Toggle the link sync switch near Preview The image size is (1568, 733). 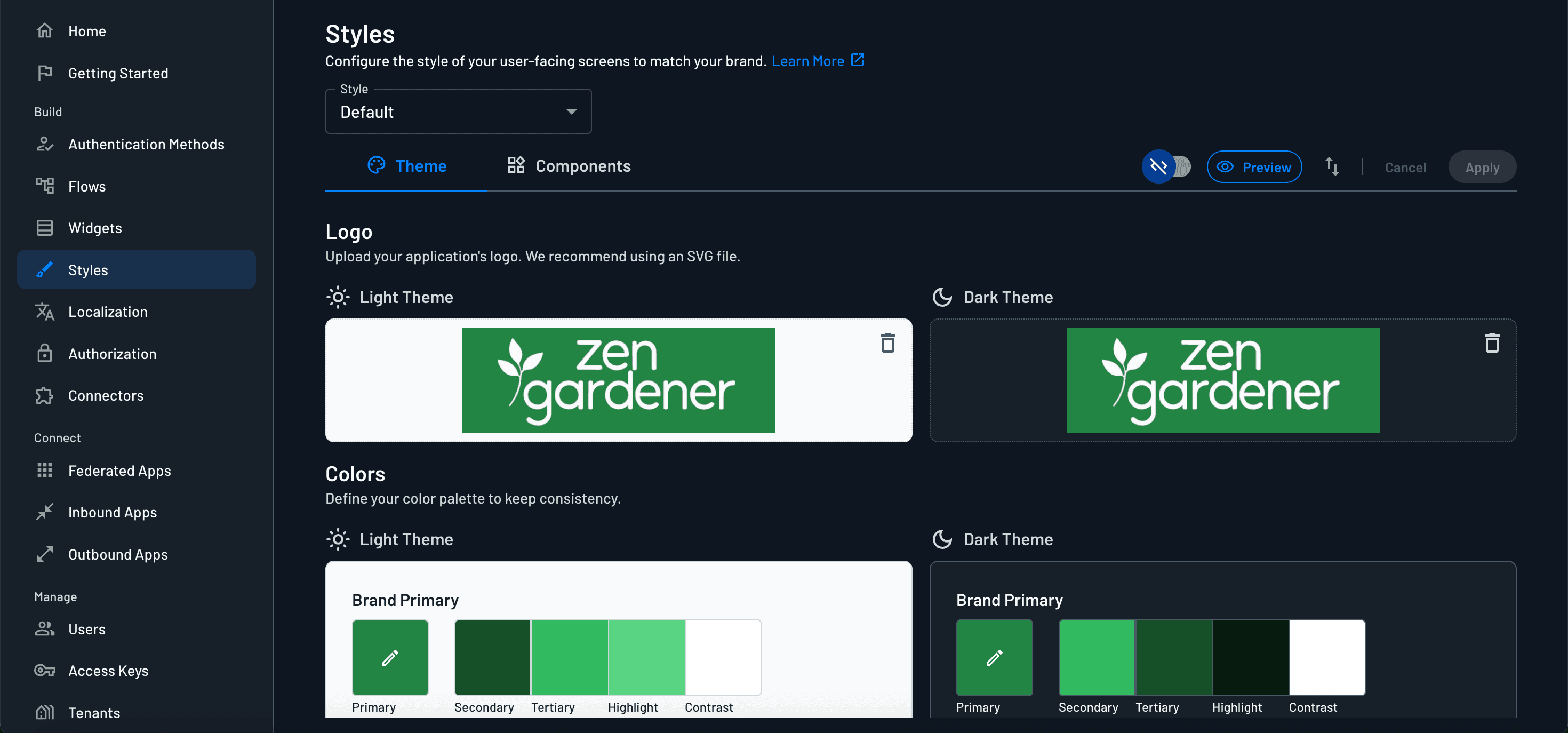coord(1166,167)
